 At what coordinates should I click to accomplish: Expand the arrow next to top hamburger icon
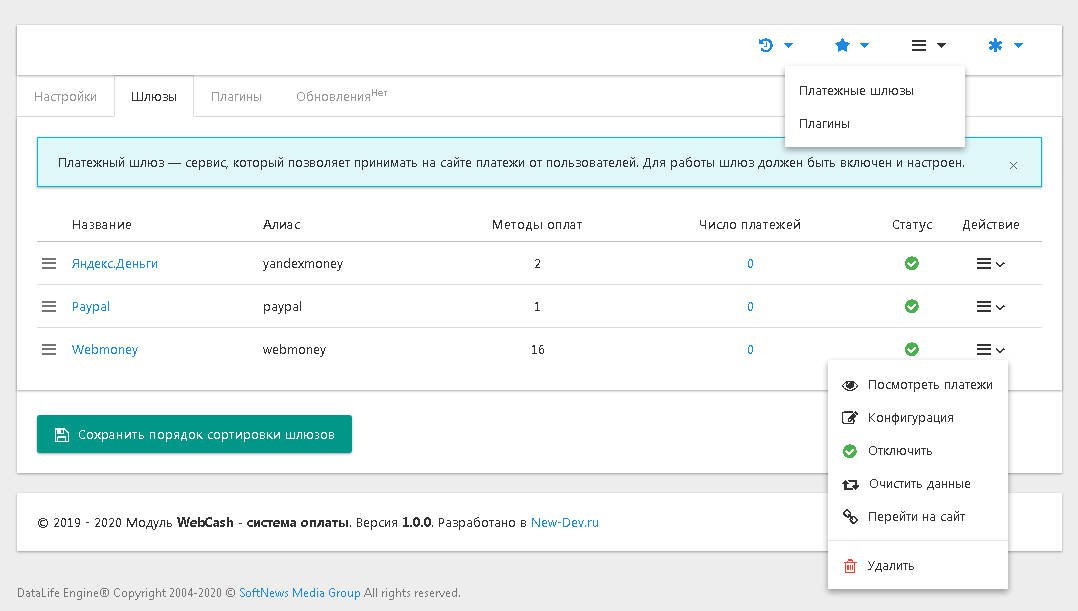(x=942, y=45)
